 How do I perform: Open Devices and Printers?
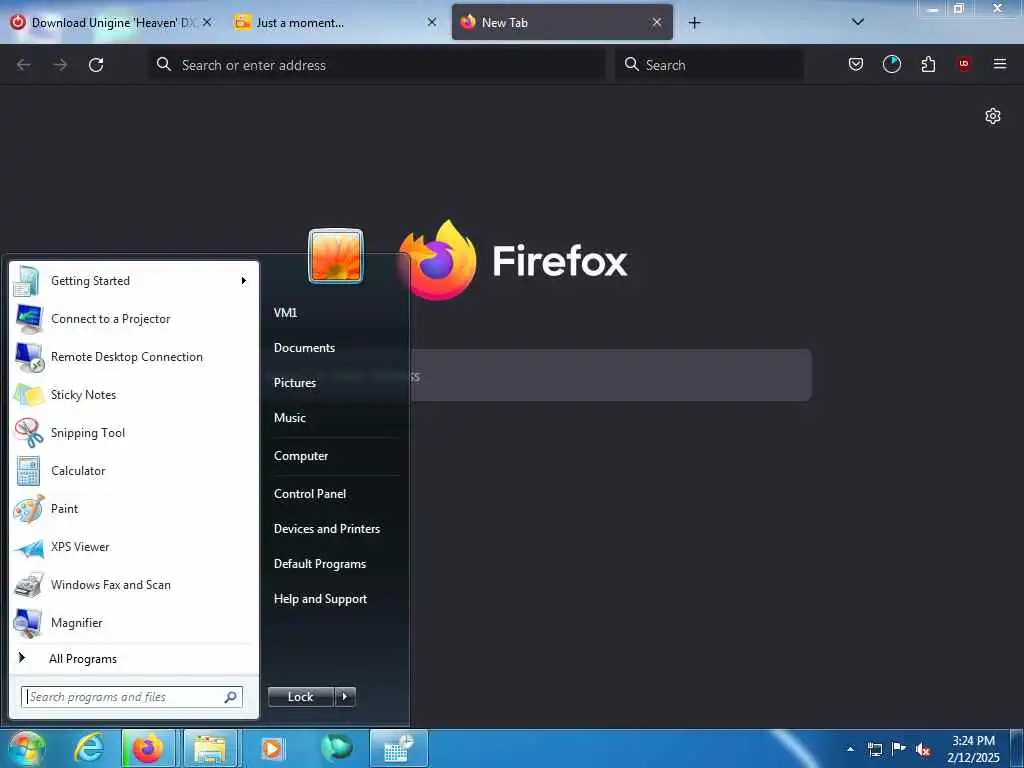point(327,529)
